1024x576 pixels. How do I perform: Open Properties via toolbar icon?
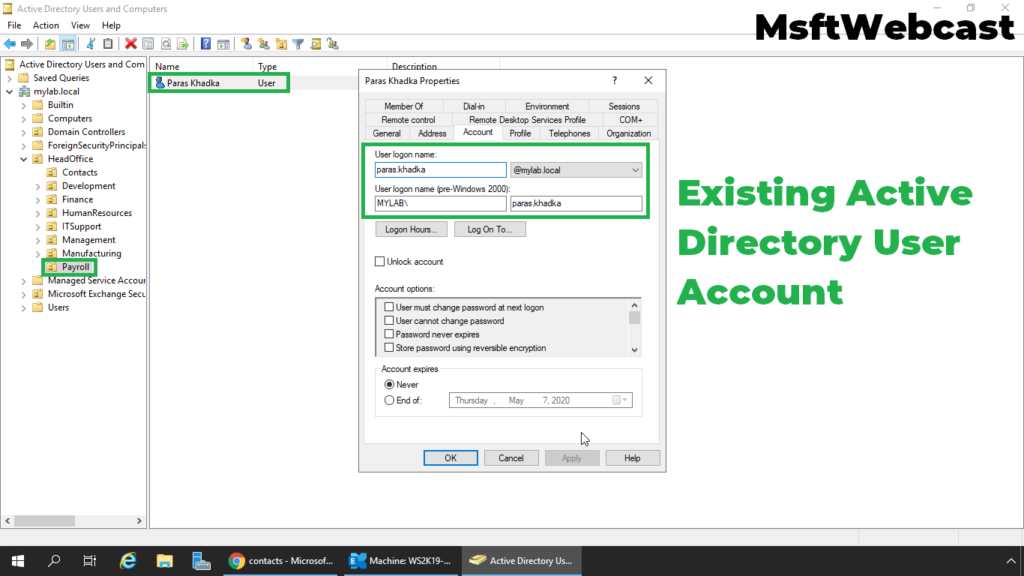click(x=148, y=44)
